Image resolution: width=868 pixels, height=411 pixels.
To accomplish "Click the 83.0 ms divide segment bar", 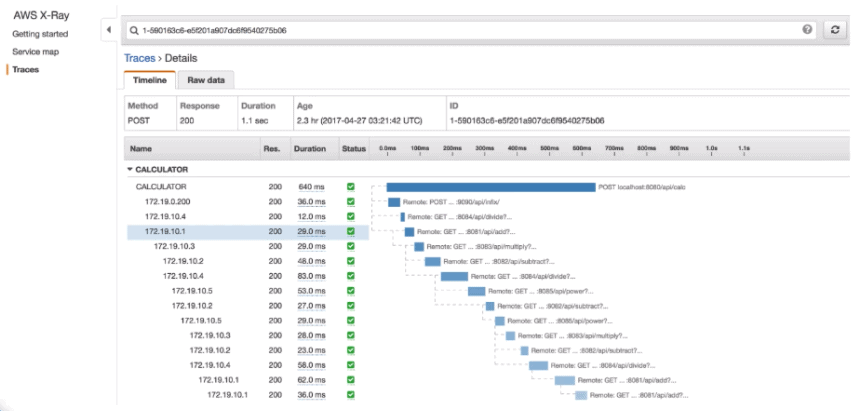I will [454, 276].
